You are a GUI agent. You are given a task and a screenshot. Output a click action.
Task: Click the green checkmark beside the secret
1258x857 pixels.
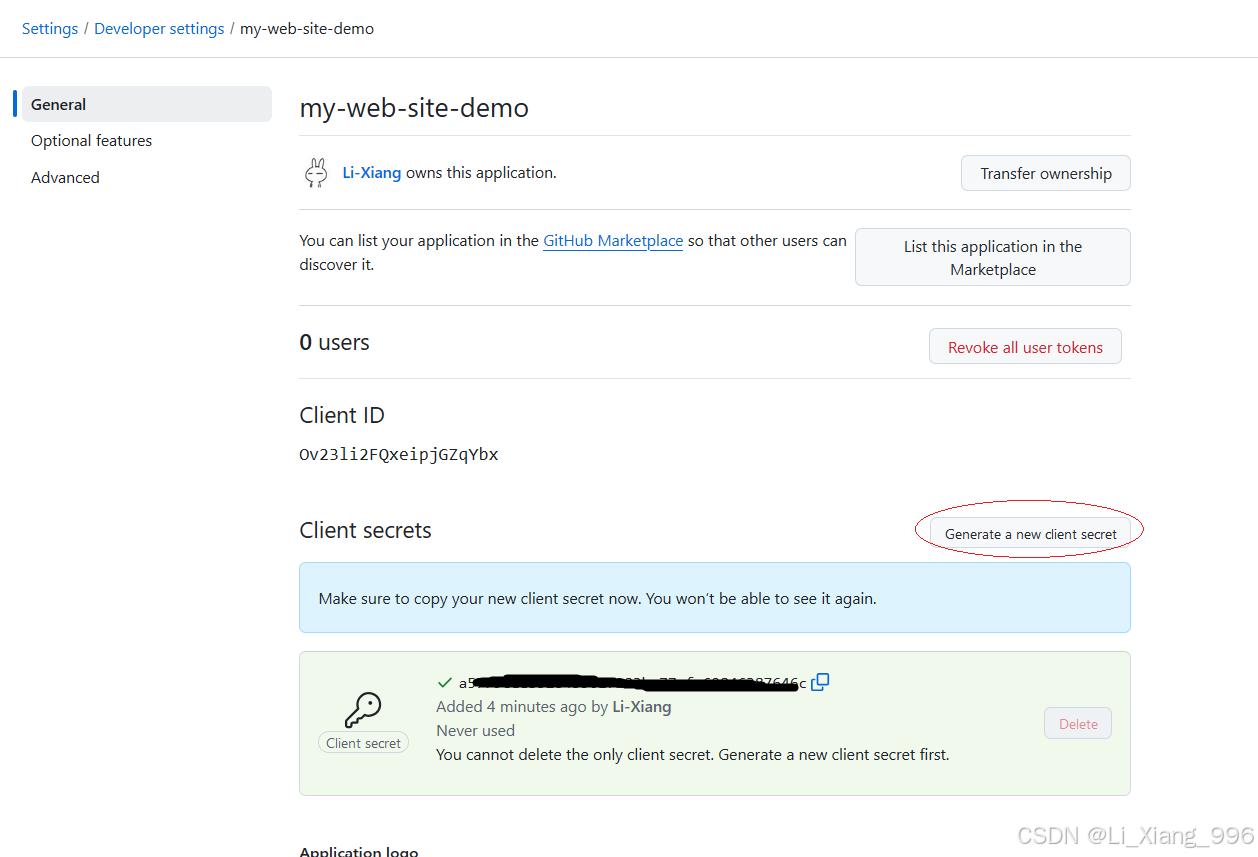pyautogui.click(x=445, y=683)
